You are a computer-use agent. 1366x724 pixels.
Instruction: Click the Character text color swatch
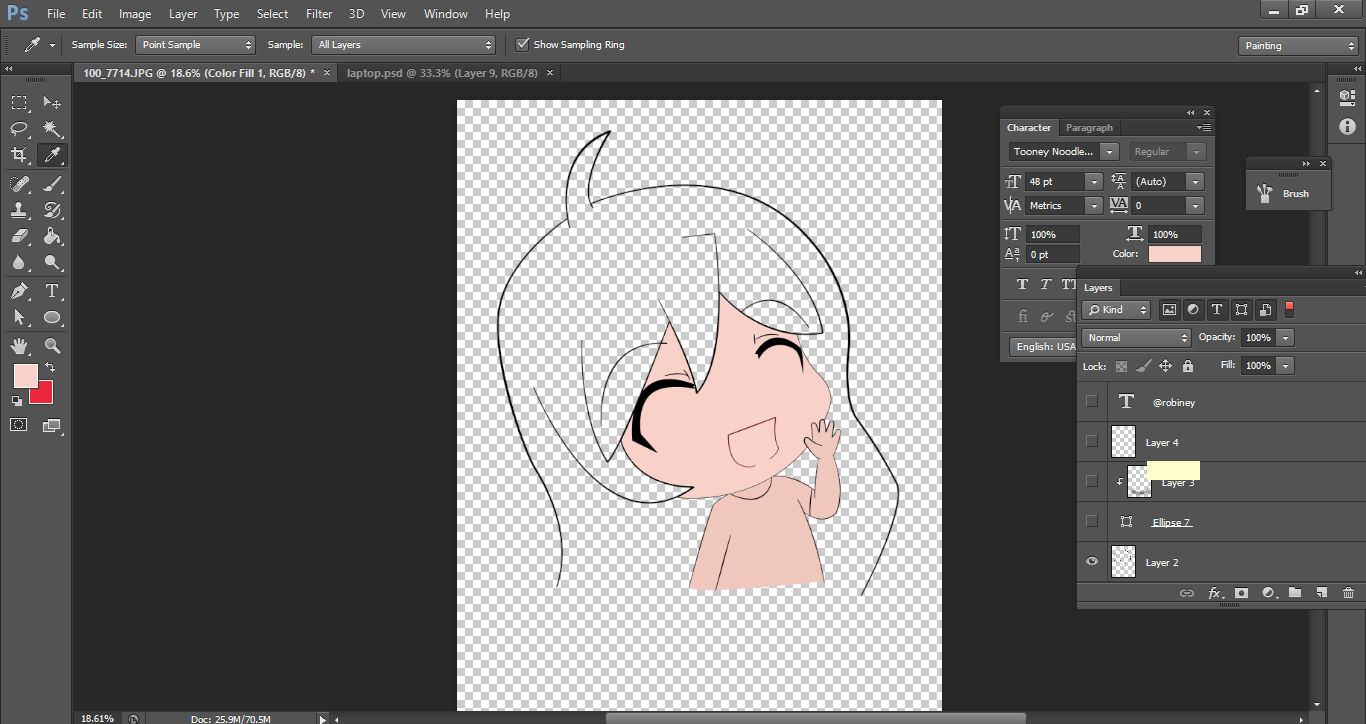click(x=1174, y=254)
